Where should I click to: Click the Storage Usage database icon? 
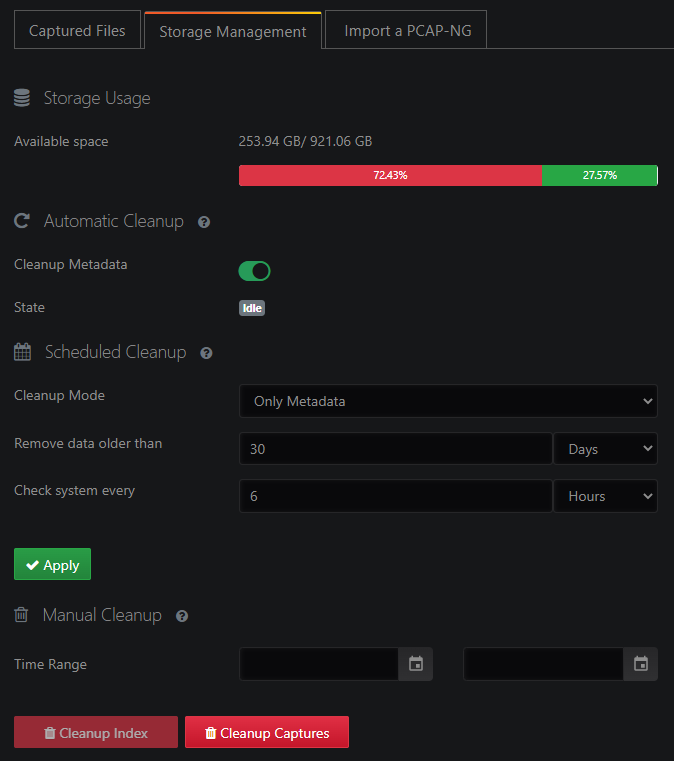21,98
